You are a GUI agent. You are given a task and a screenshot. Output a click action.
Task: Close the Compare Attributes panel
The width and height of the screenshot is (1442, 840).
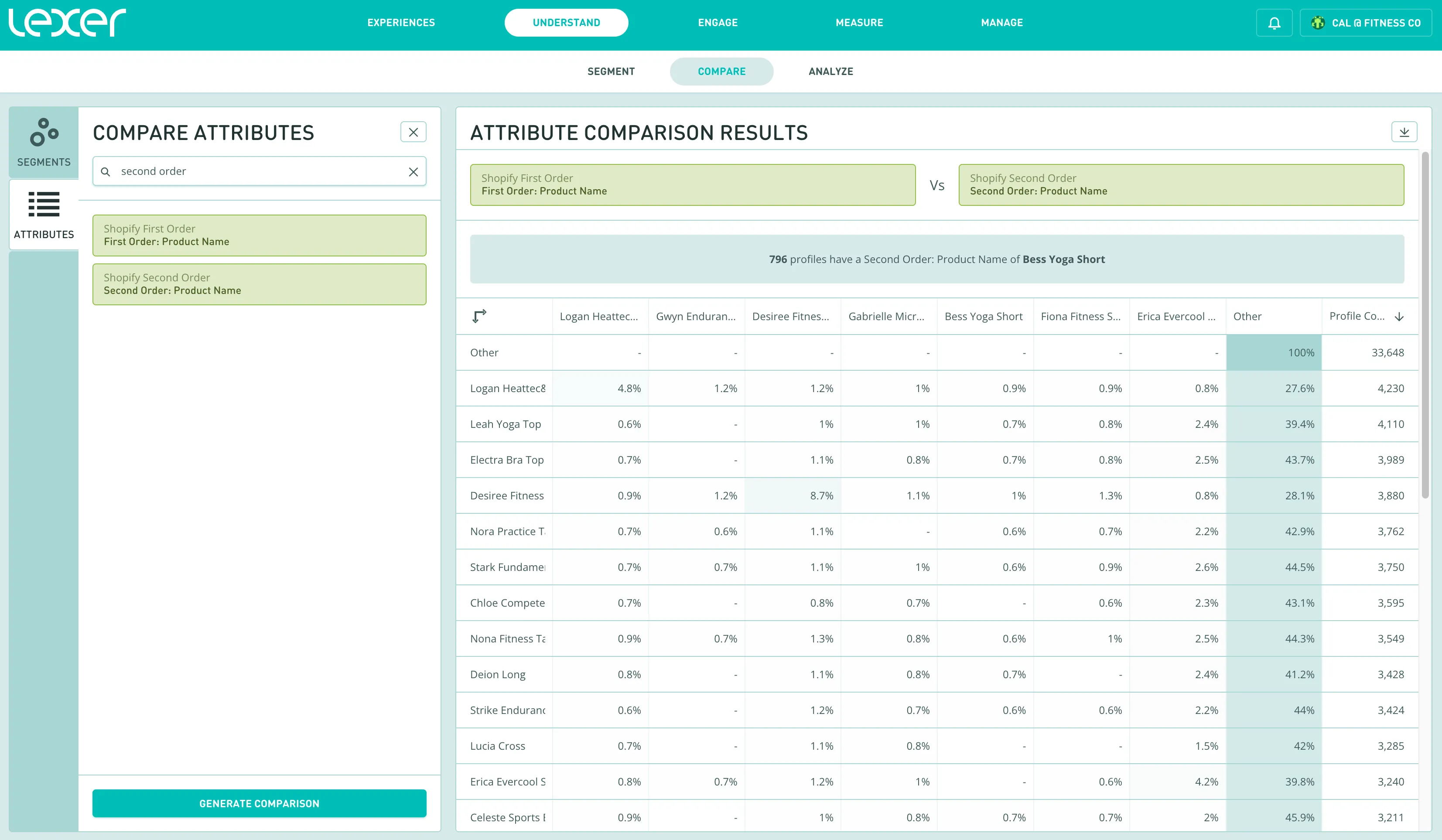pyautogui.click(x=413, y=132)
